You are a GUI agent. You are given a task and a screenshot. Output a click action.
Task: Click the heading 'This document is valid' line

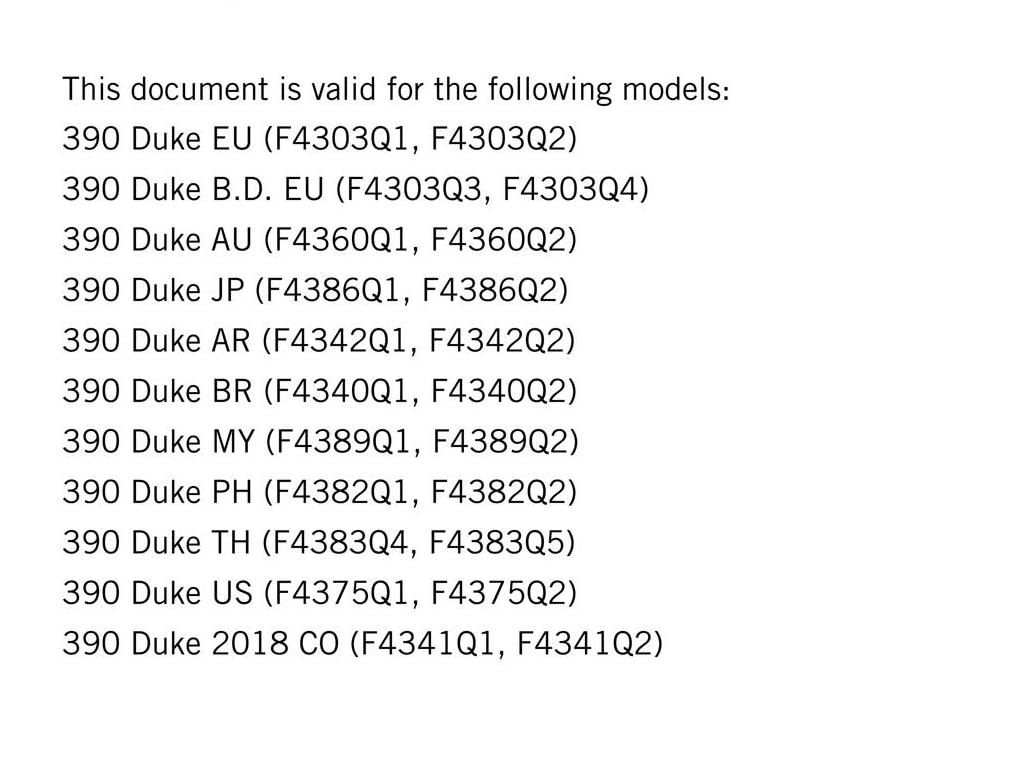[x=396, y=89]
